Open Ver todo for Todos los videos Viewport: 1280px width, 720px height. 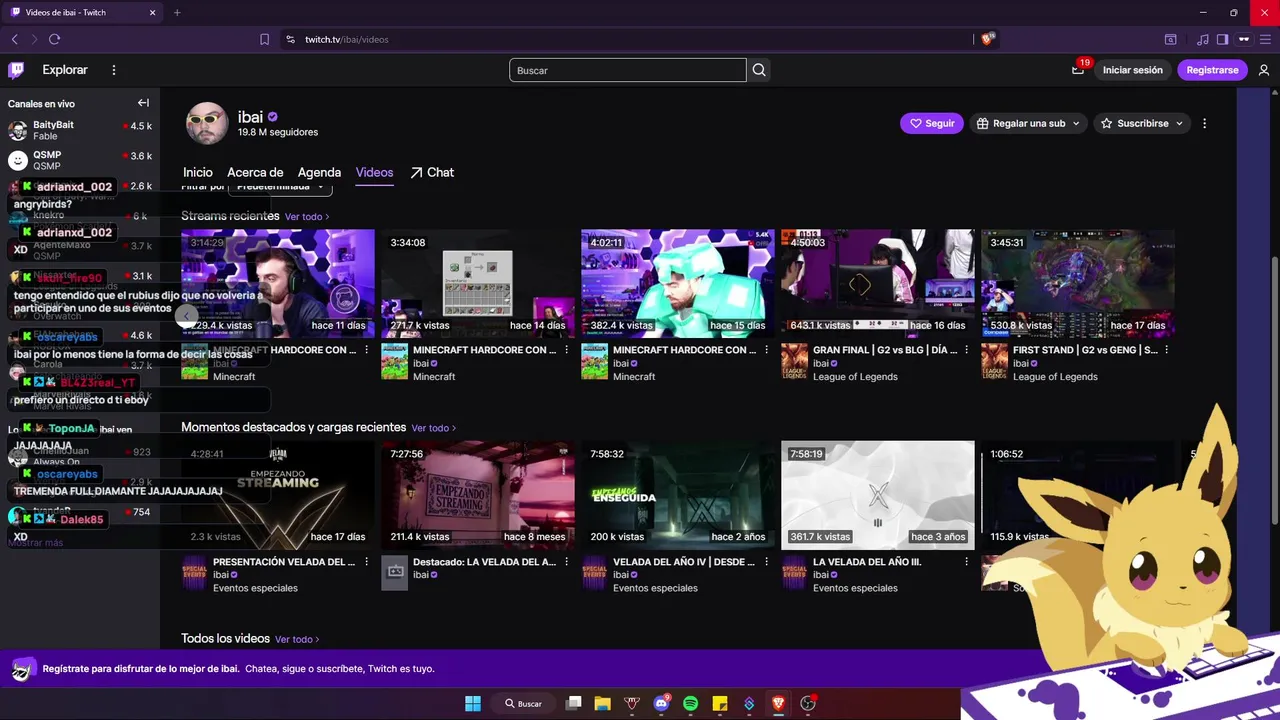click(x=297, y=639)
